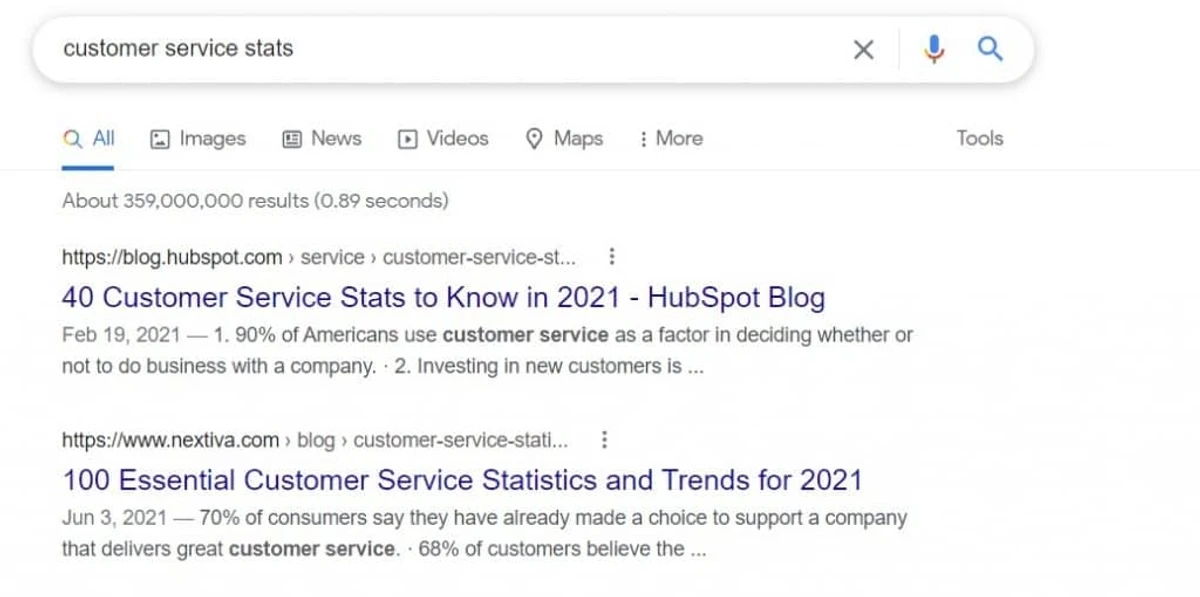Image resolution: width=1200 pixels, height=597 pixels.
Task: Open the Maps results tab
Action: pyautogui.click(x=578, y=139)
